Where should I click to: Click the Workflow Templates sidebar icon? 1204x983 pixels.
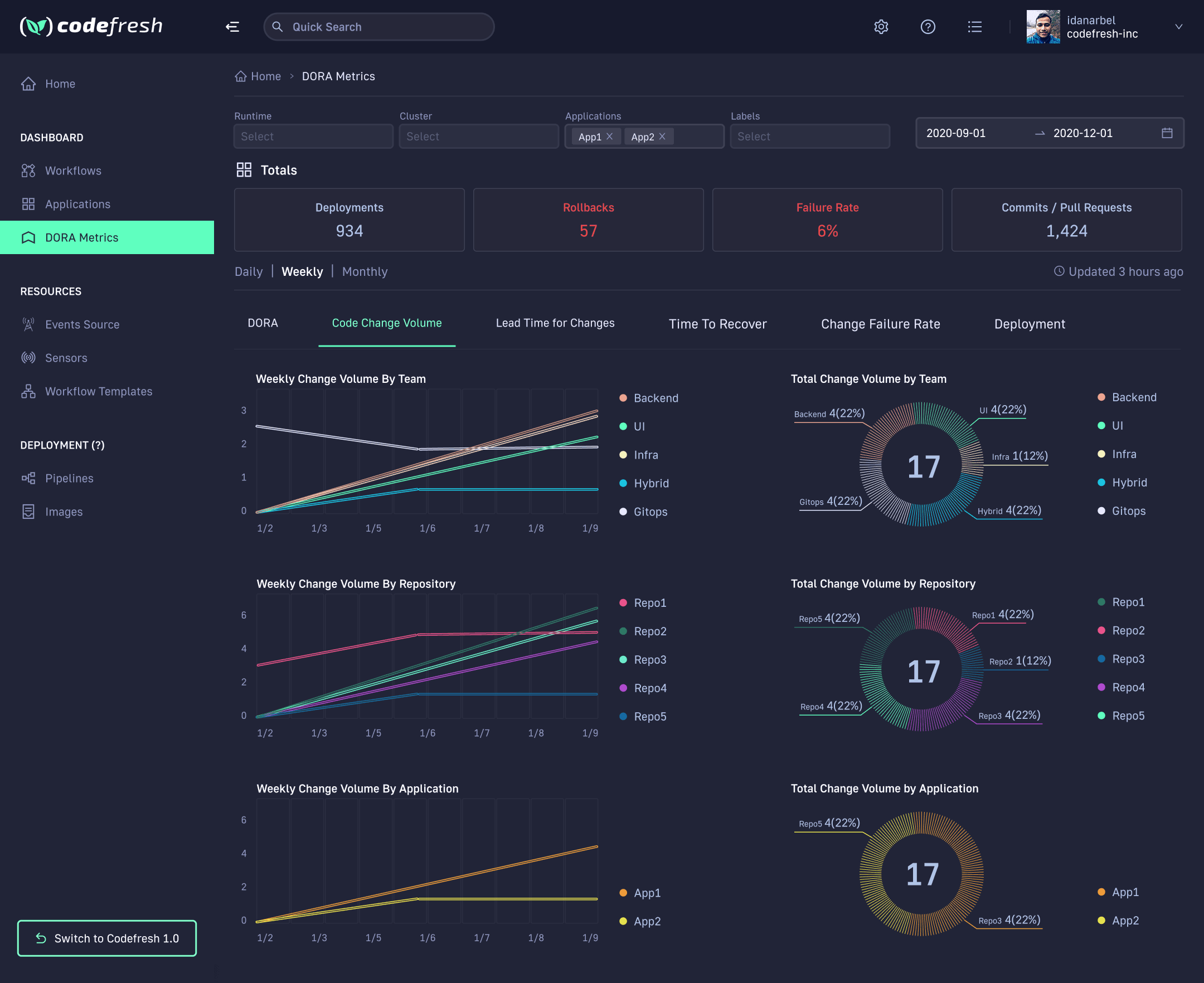pos(28,391)
